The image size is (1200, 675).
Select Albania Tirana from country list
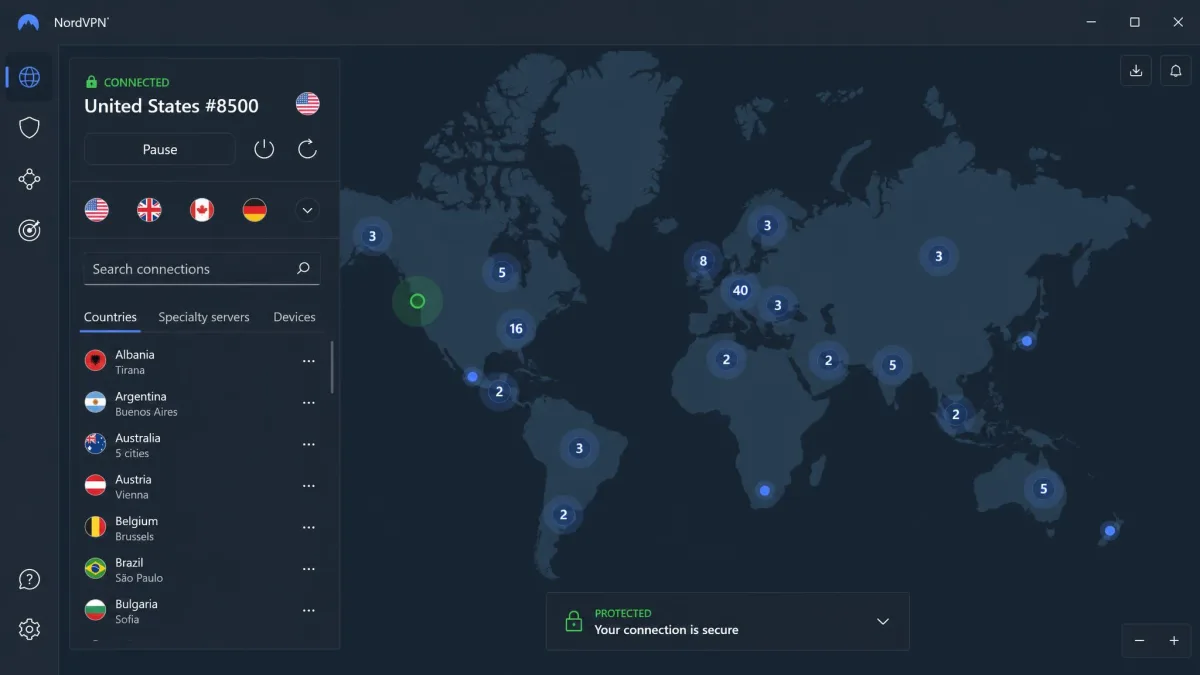(200, 362)
